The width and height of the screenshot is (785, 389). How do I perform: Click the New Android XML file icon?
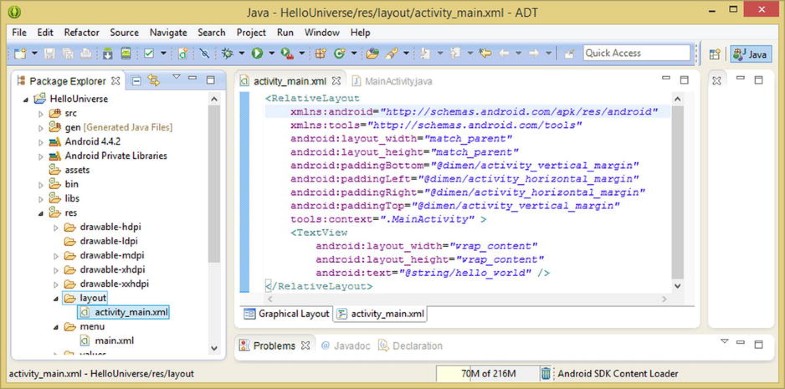coord(183,53)
